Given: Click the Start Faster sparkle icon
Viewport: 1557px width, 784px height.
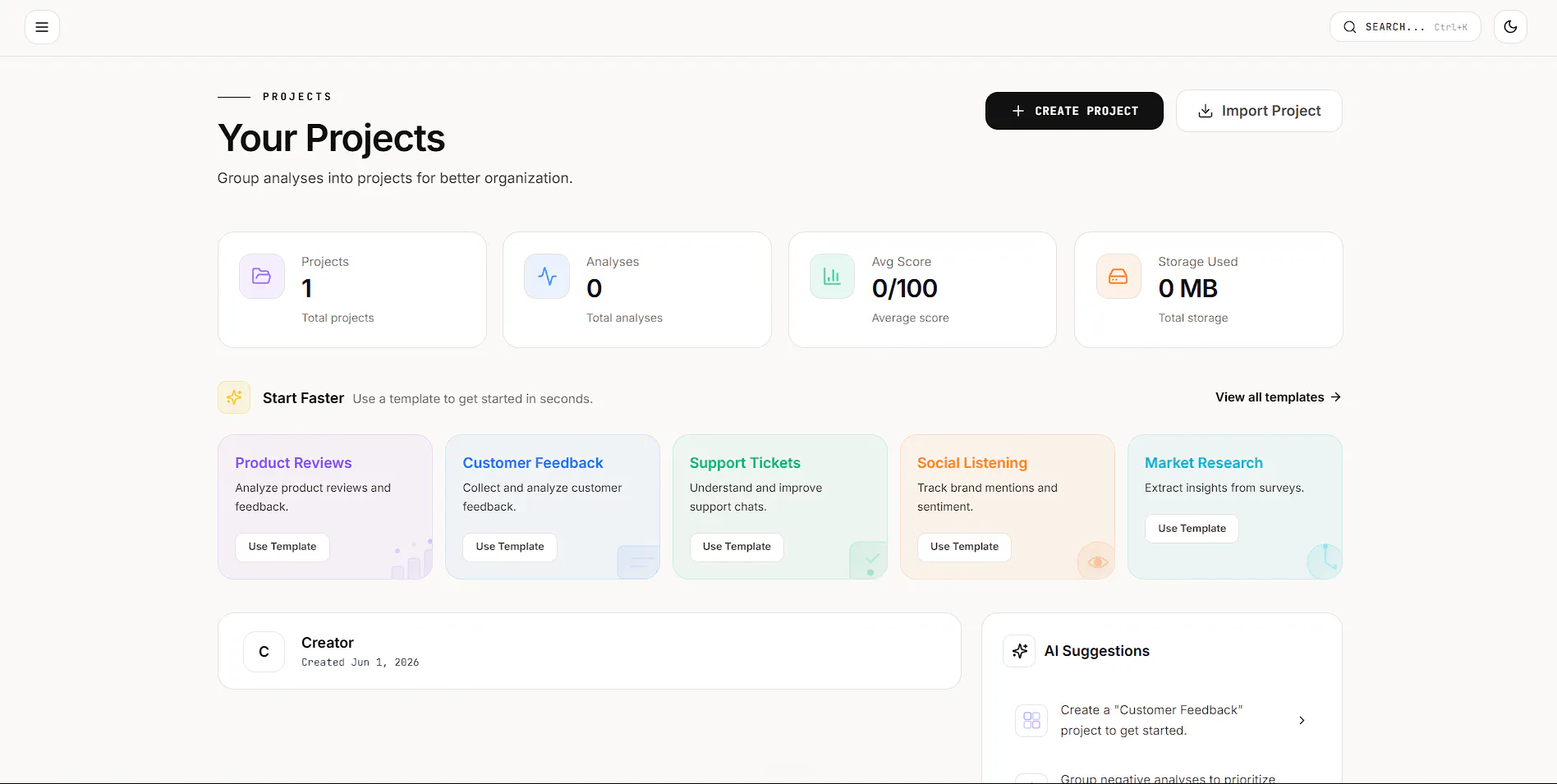Looking at the screenshot, I should 234,397.
